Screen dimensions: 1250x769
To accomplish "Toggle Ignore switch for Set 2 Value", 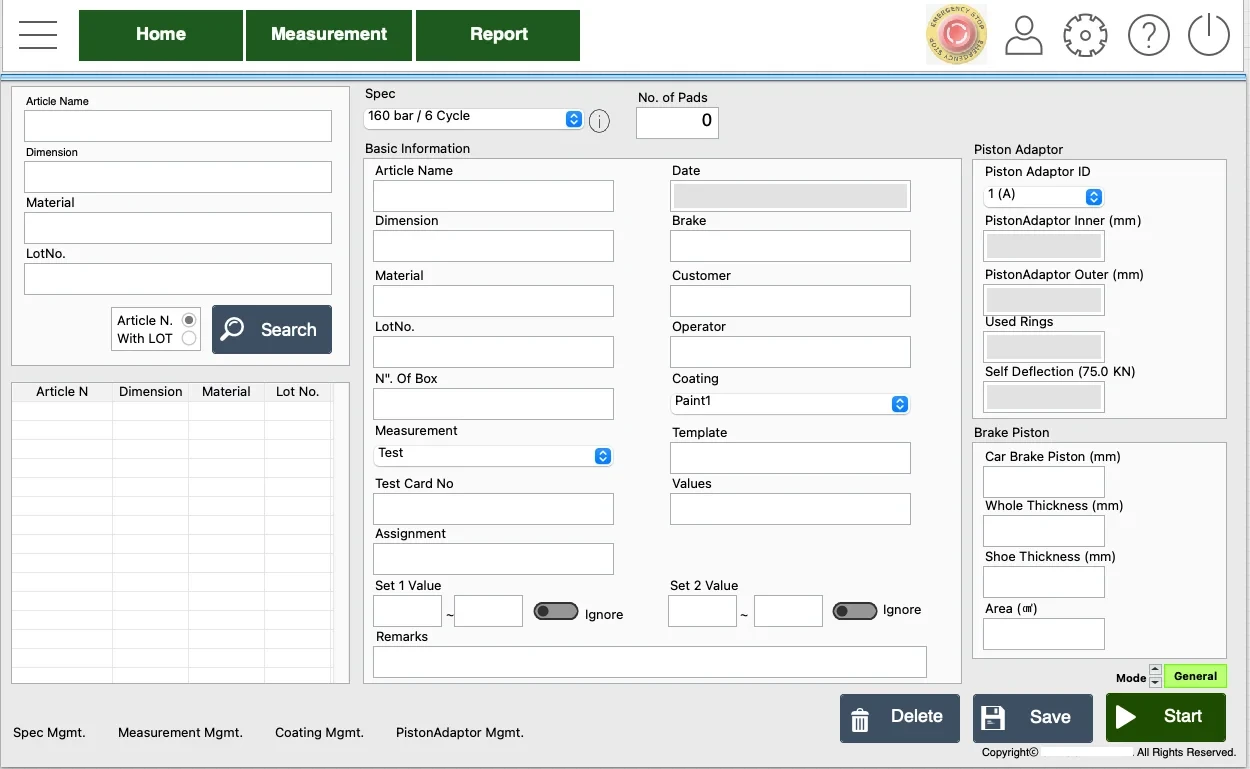I will (854, 611).
